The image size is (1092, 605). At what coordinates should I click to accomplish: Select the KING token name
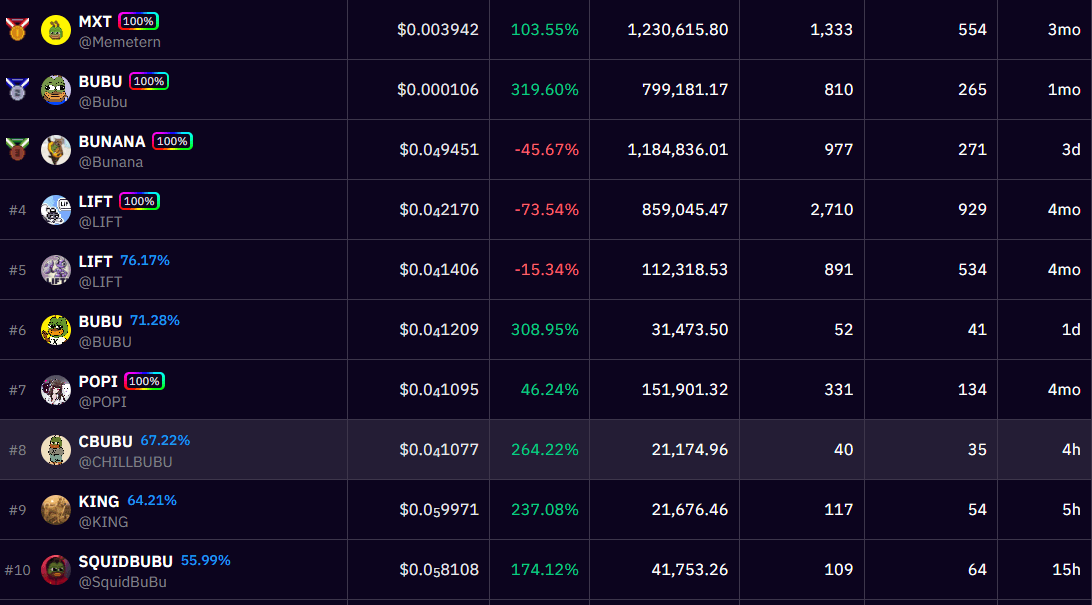click(99, 501)
